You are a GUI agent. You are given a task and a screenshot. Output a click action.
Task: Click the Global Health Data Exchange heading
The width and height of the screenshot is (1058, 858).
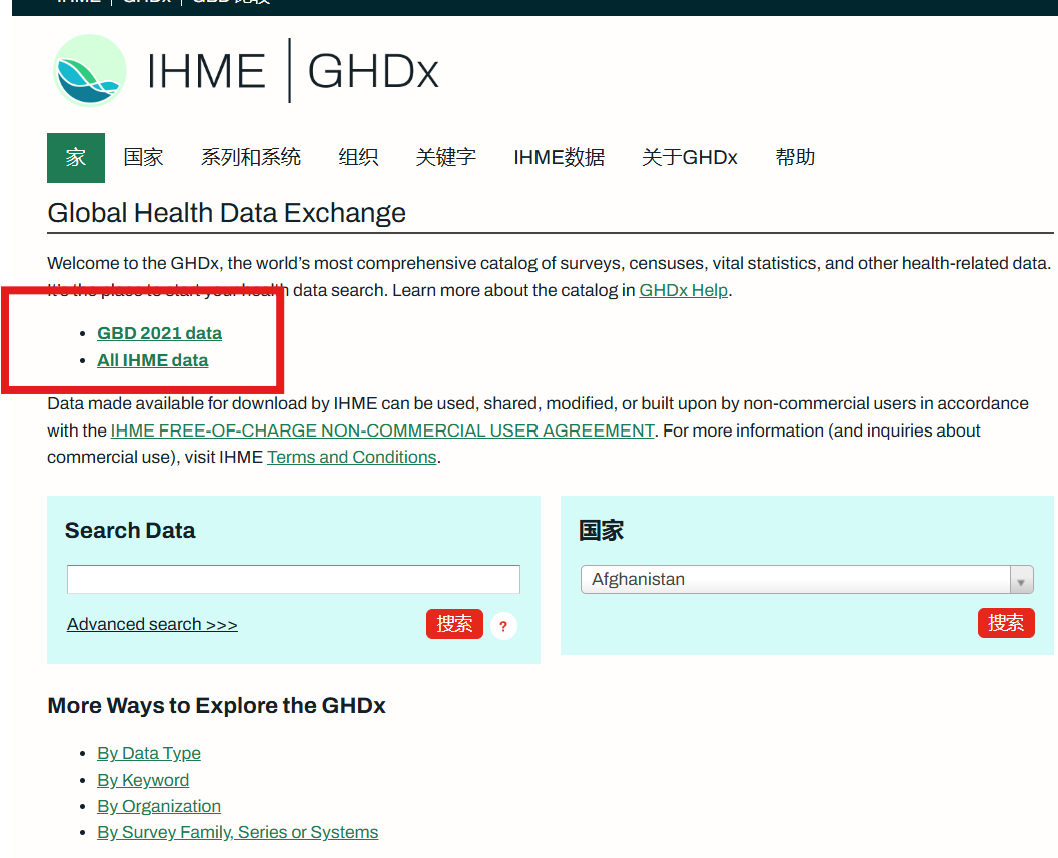pos(227,213)
